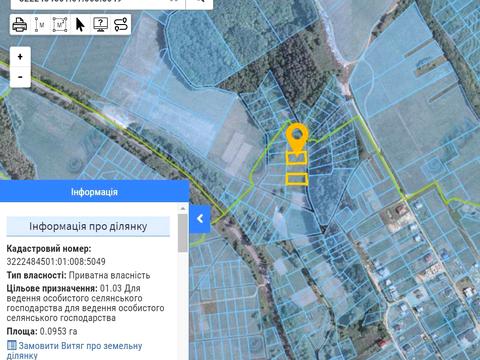The image size is (480, 360).
Task: Open the help monitor icon
Action: [101, 24]
